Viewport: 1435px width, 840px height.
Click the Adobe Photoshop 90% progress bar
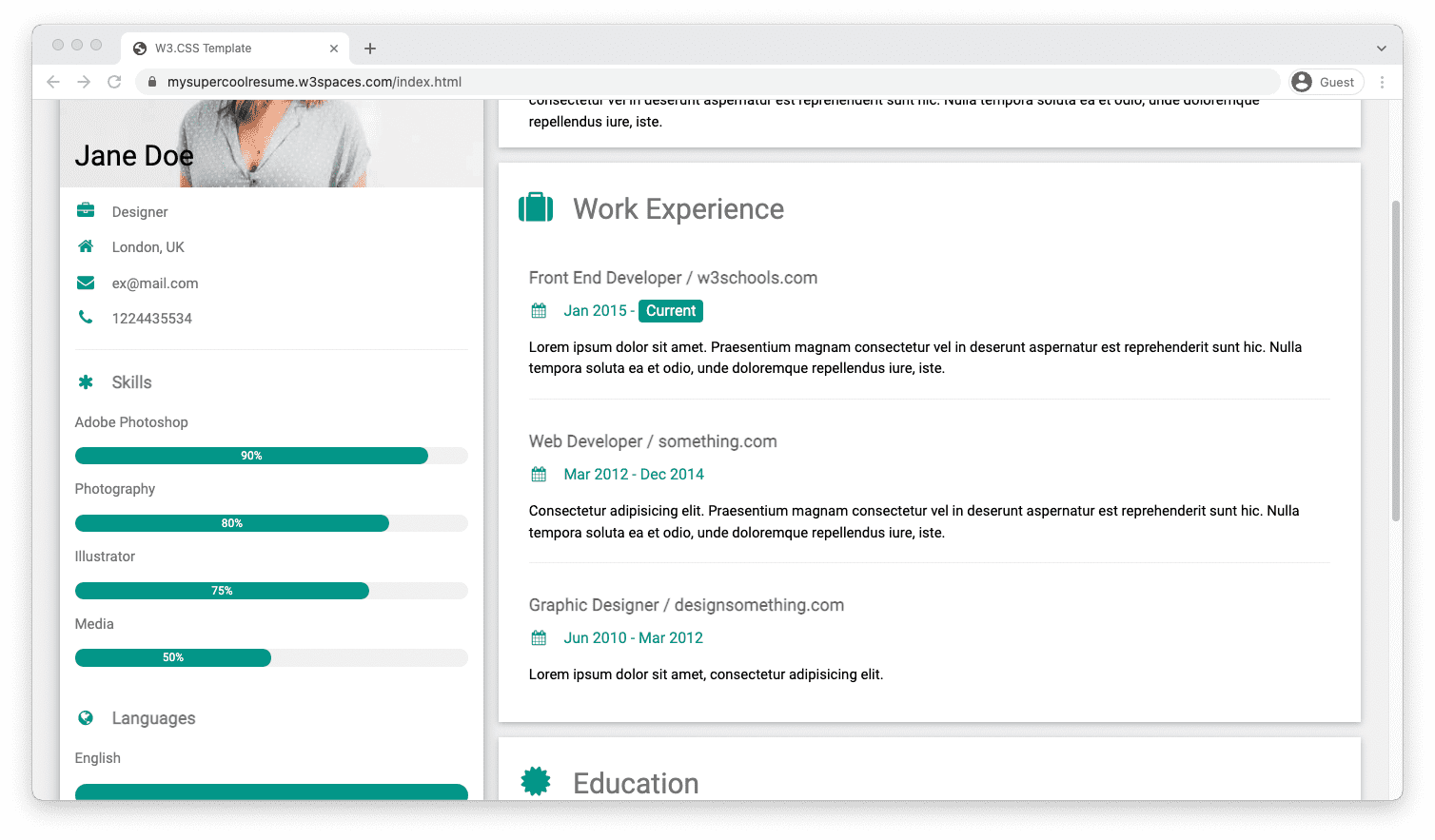point(251,456)
